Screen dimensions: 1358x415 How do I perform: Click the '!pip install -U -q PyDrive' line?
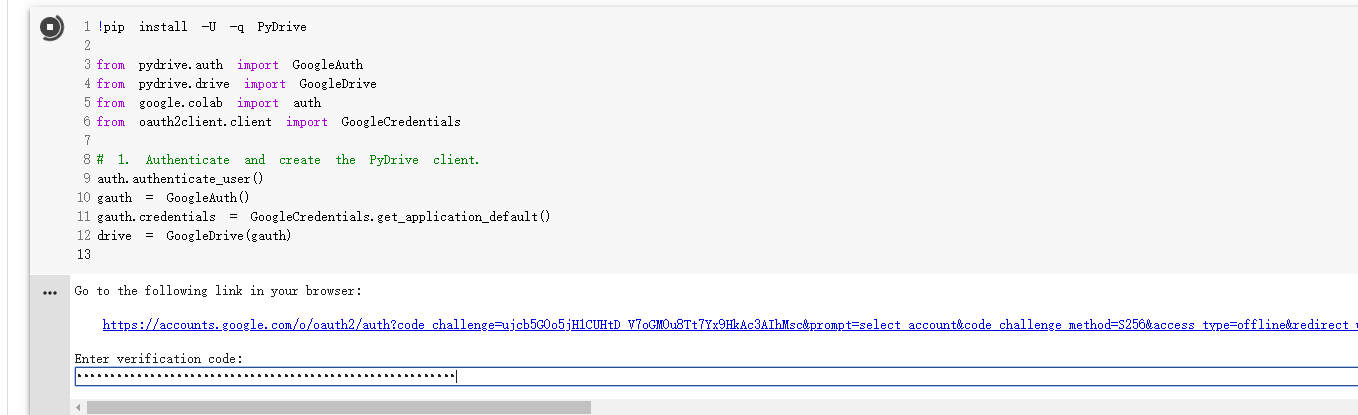tap(202, 27)
